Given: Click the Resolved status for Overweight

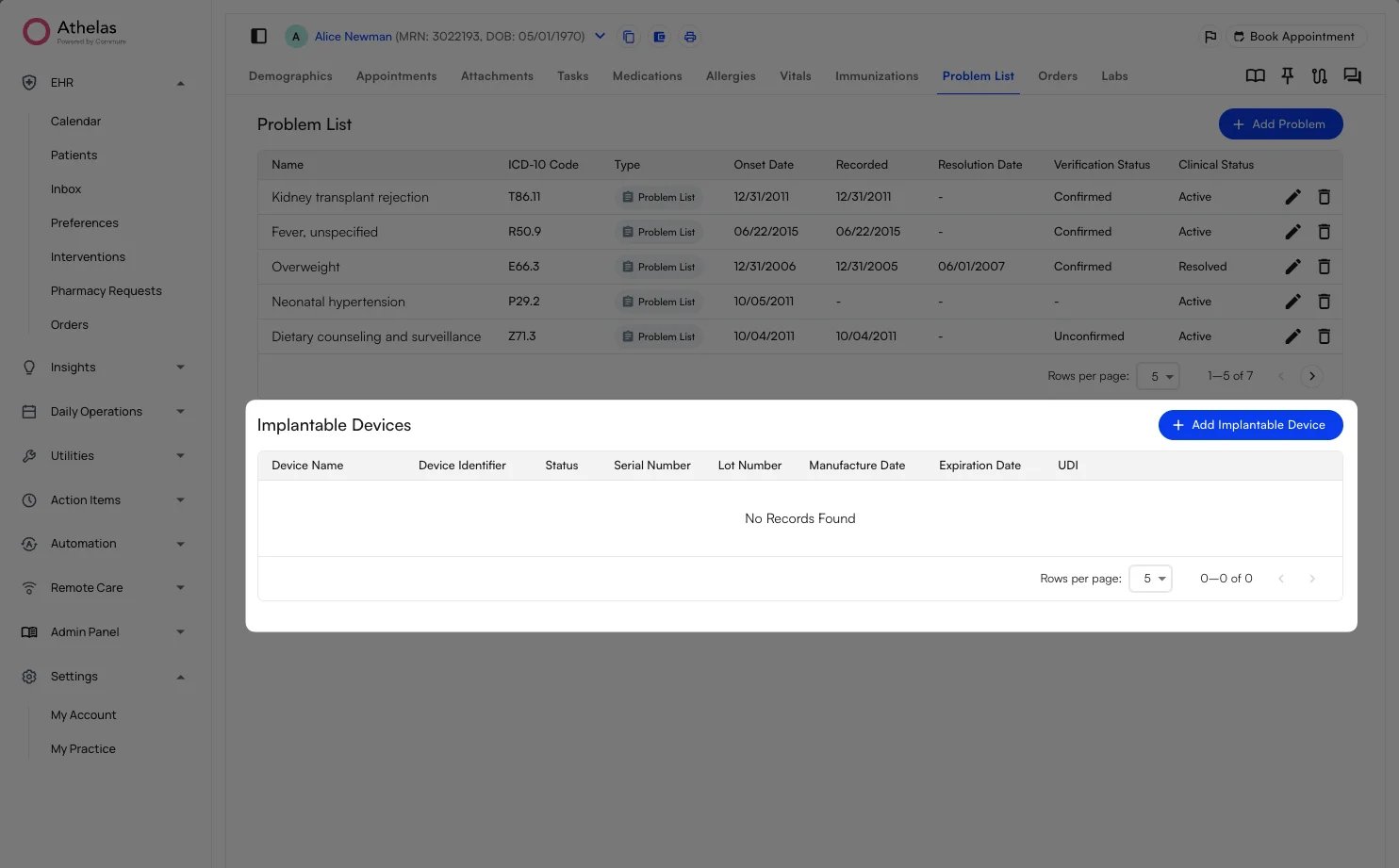Looking at the screenshot, I should (x=1203, y=267).
